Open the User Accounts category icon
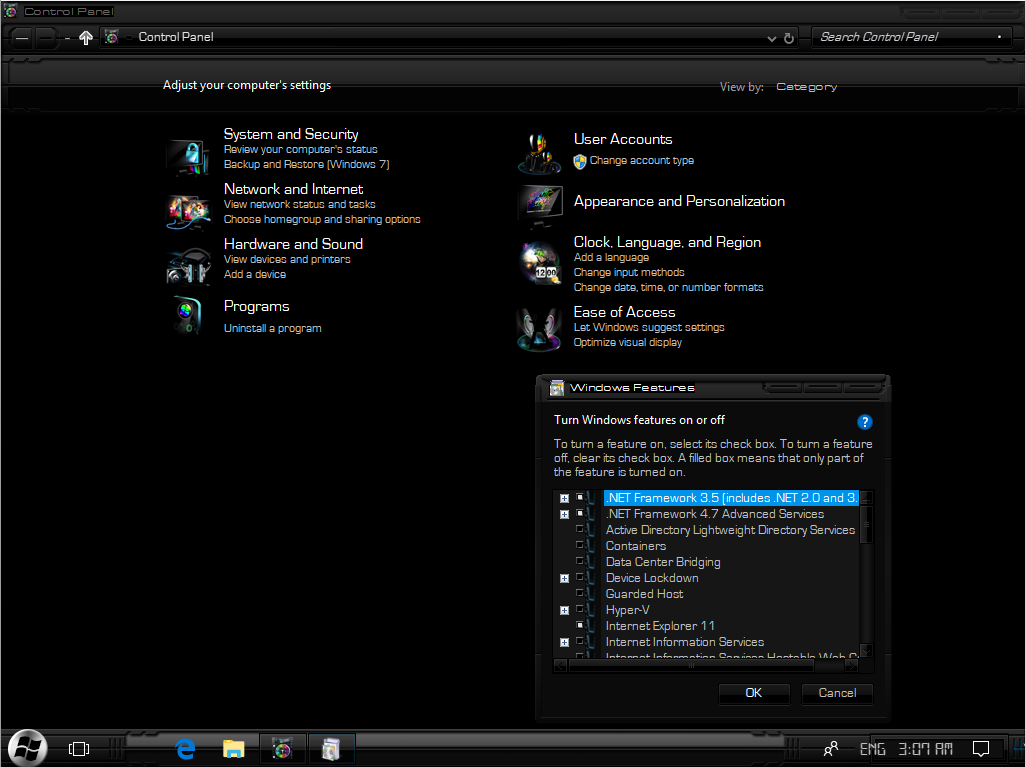 [539, 153]
